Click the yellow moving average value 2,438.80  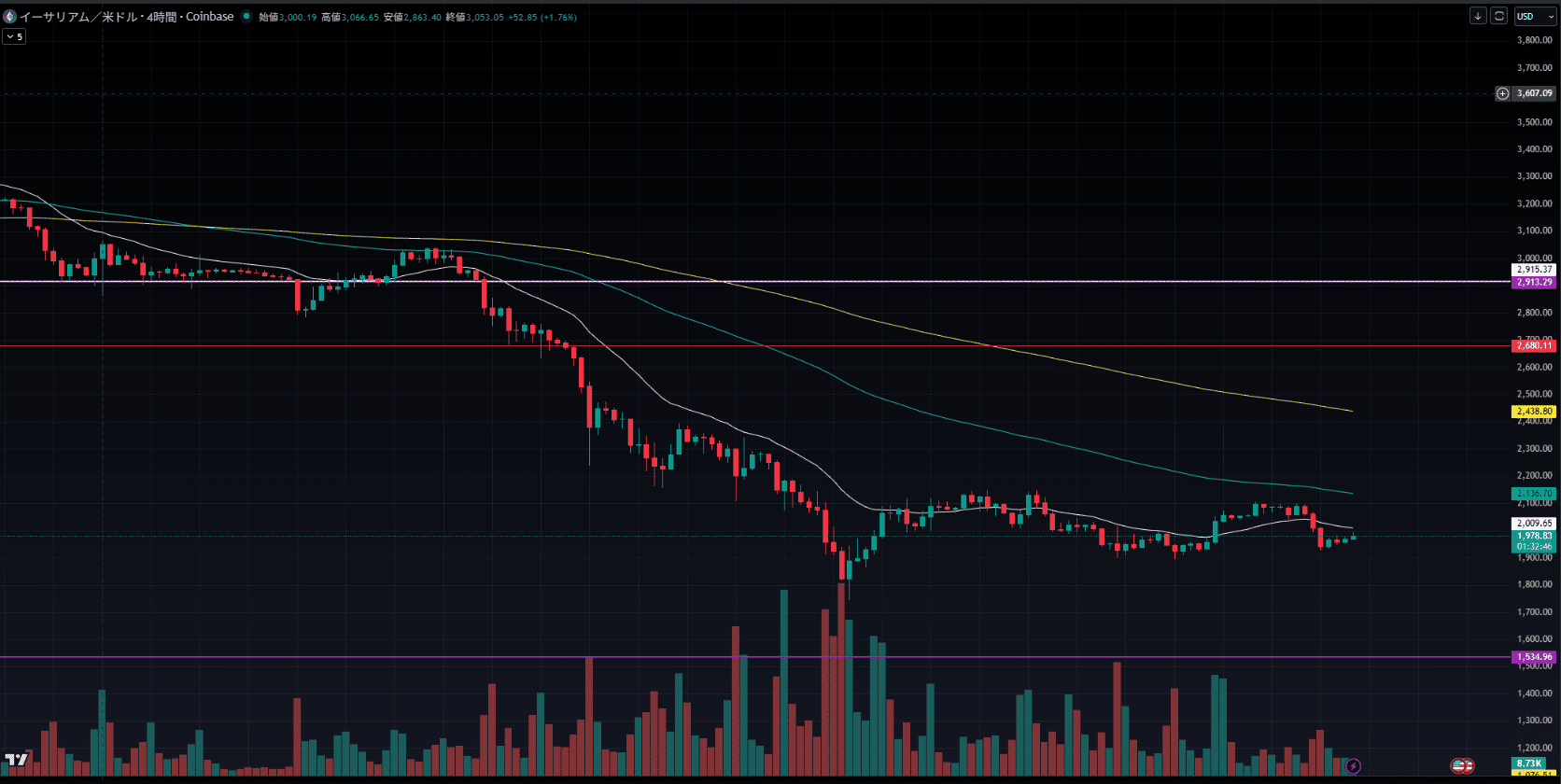1534,411
